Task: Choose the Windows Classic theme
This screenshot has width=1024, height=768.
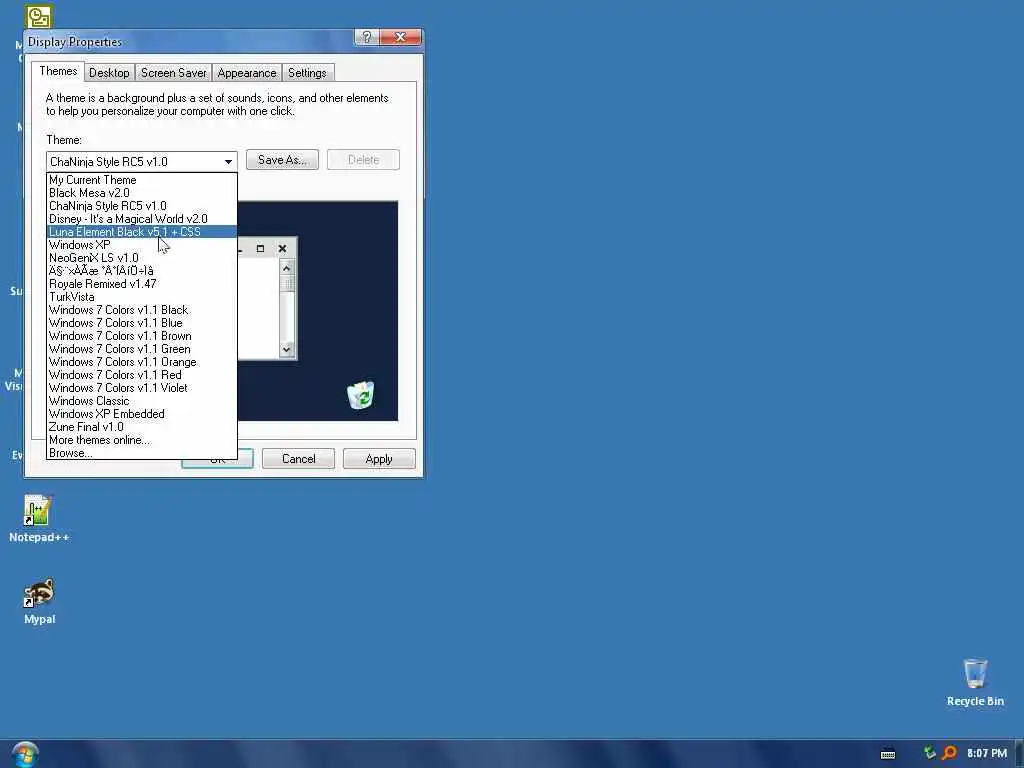Action: (x=142, y=401)
